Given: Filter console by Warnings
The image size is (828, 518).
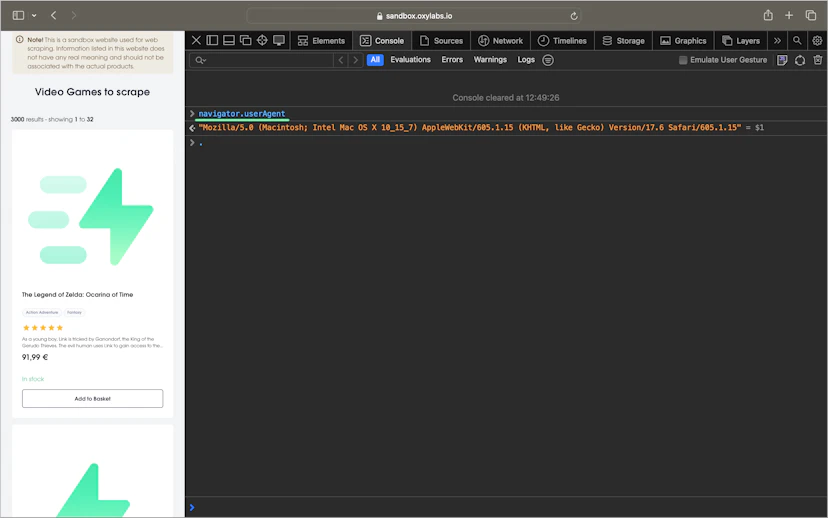Looking at the screenshot, I should tap(490, 60).
